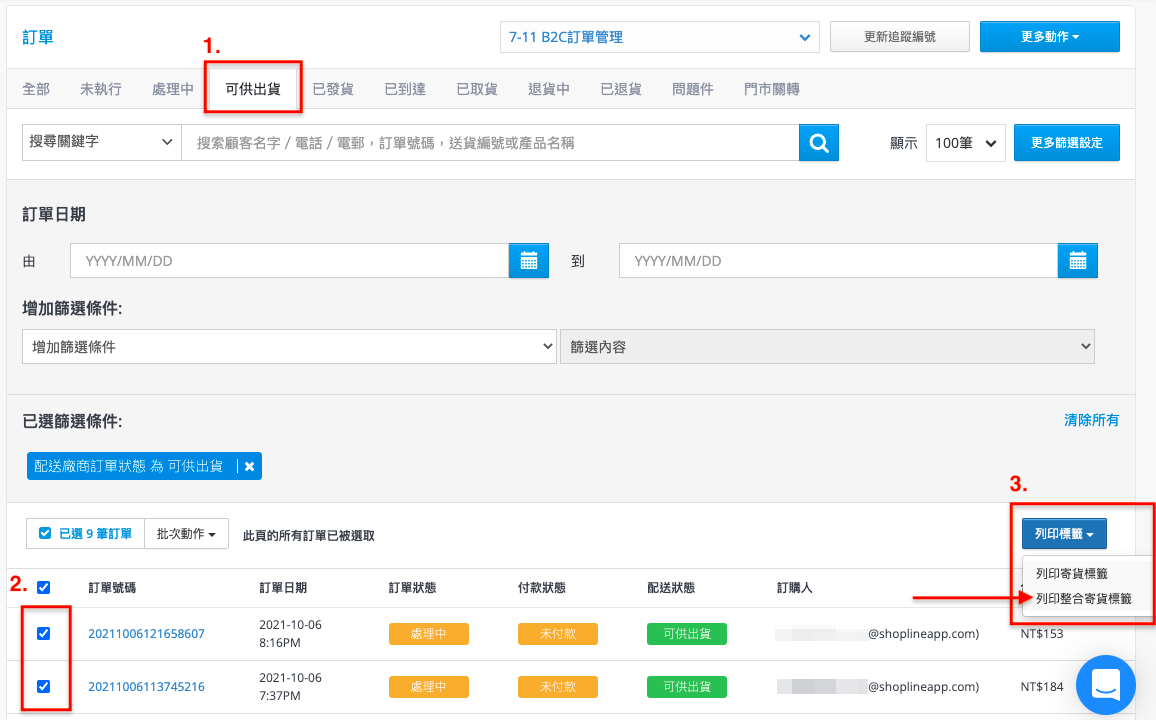Click the 付款狀態 column header

coord(541,587)
